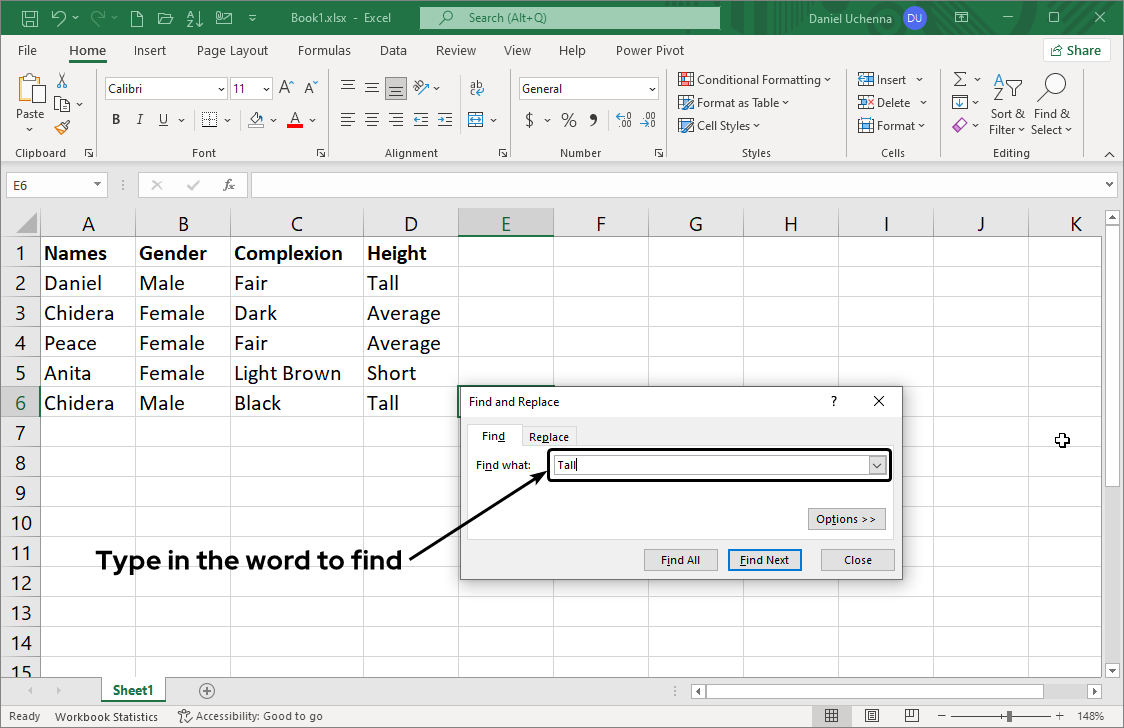The height and width of the screenshot is (728, 1124).
Task: Switch to Page Break Preview view
Action: click(x=910, y=716)
